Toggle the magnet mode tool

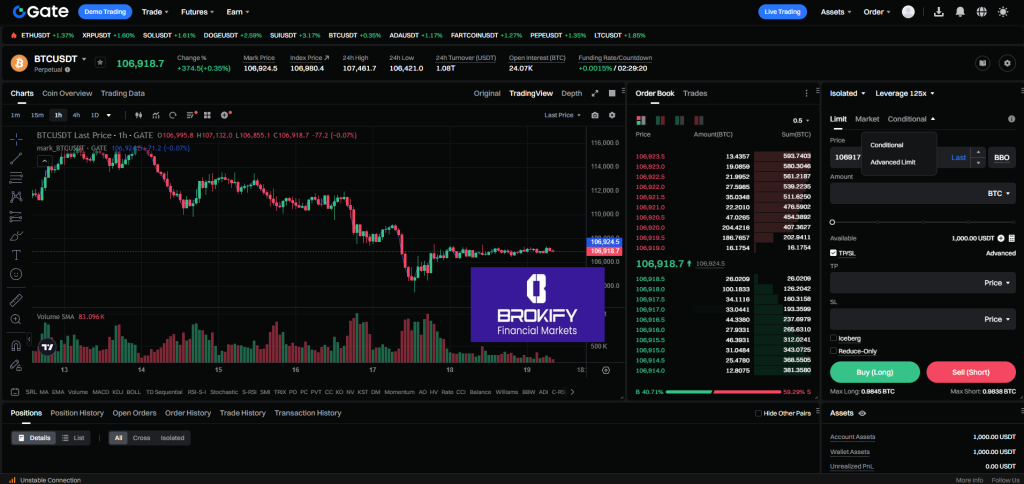point(16,345)
